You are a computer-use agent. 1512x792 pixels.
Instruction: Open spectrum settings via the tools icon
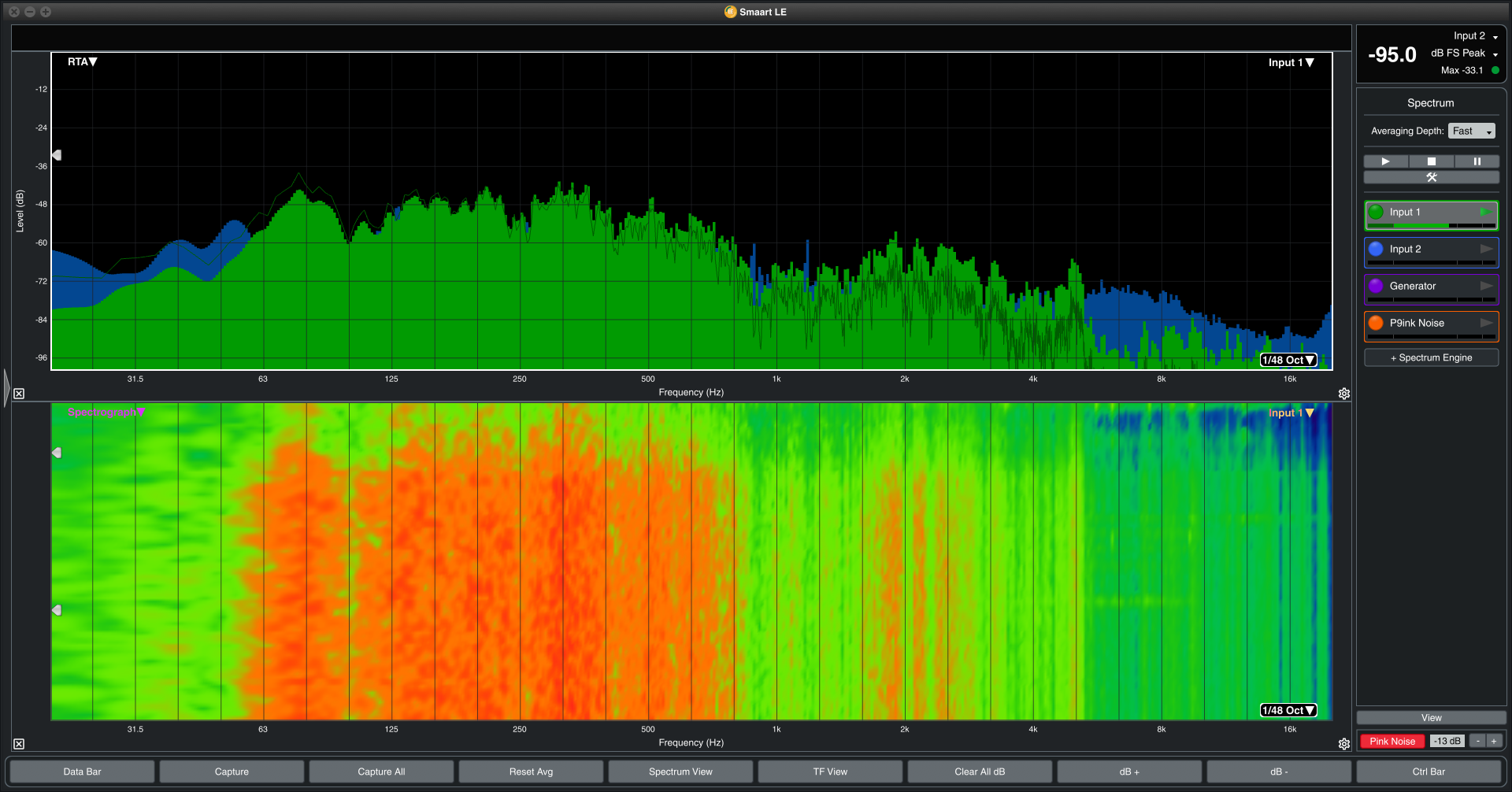1432,177
